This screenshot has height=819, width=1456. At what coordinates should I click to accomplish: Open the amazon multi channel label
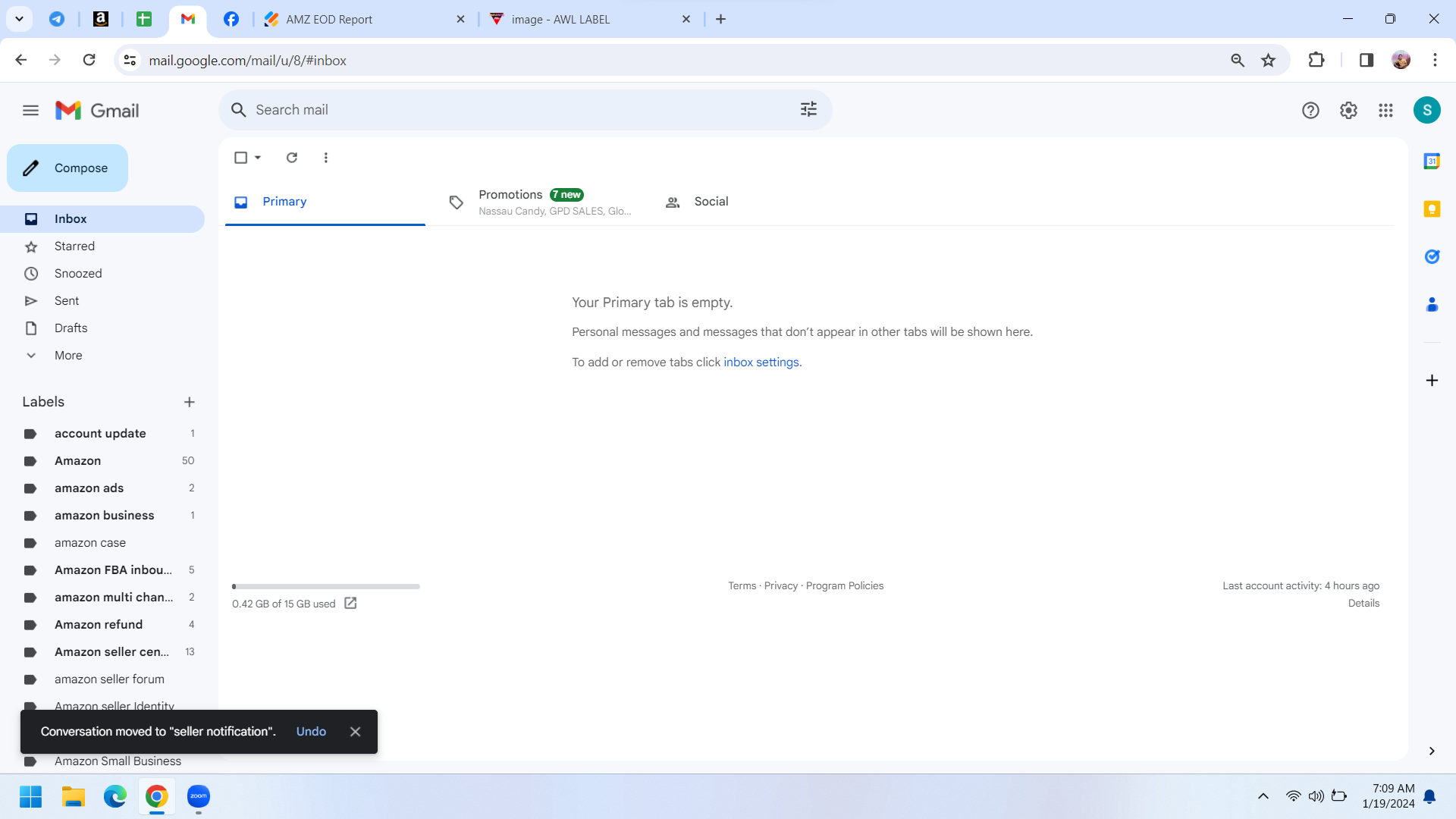tap(102, 598)
